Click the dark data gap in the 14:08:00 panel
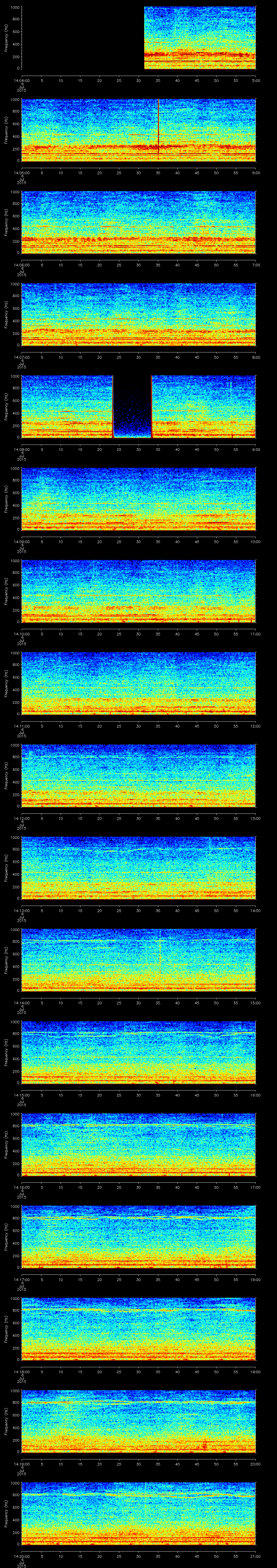This screenshot has width=277, height=1568. 132,407
